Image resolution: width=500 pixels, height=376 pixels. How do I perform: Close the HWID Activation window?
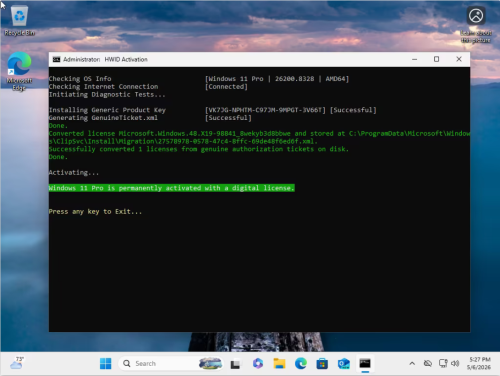459,59
